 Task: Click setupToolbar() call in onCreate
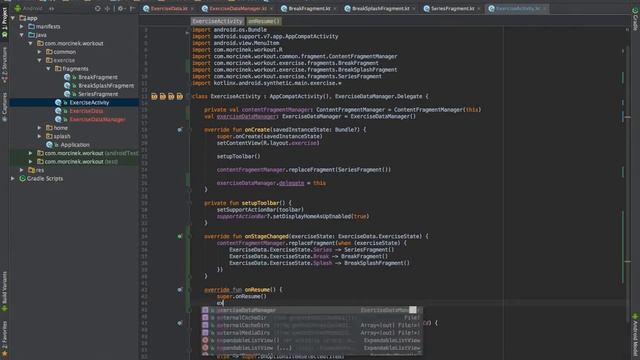coord(238,156)
